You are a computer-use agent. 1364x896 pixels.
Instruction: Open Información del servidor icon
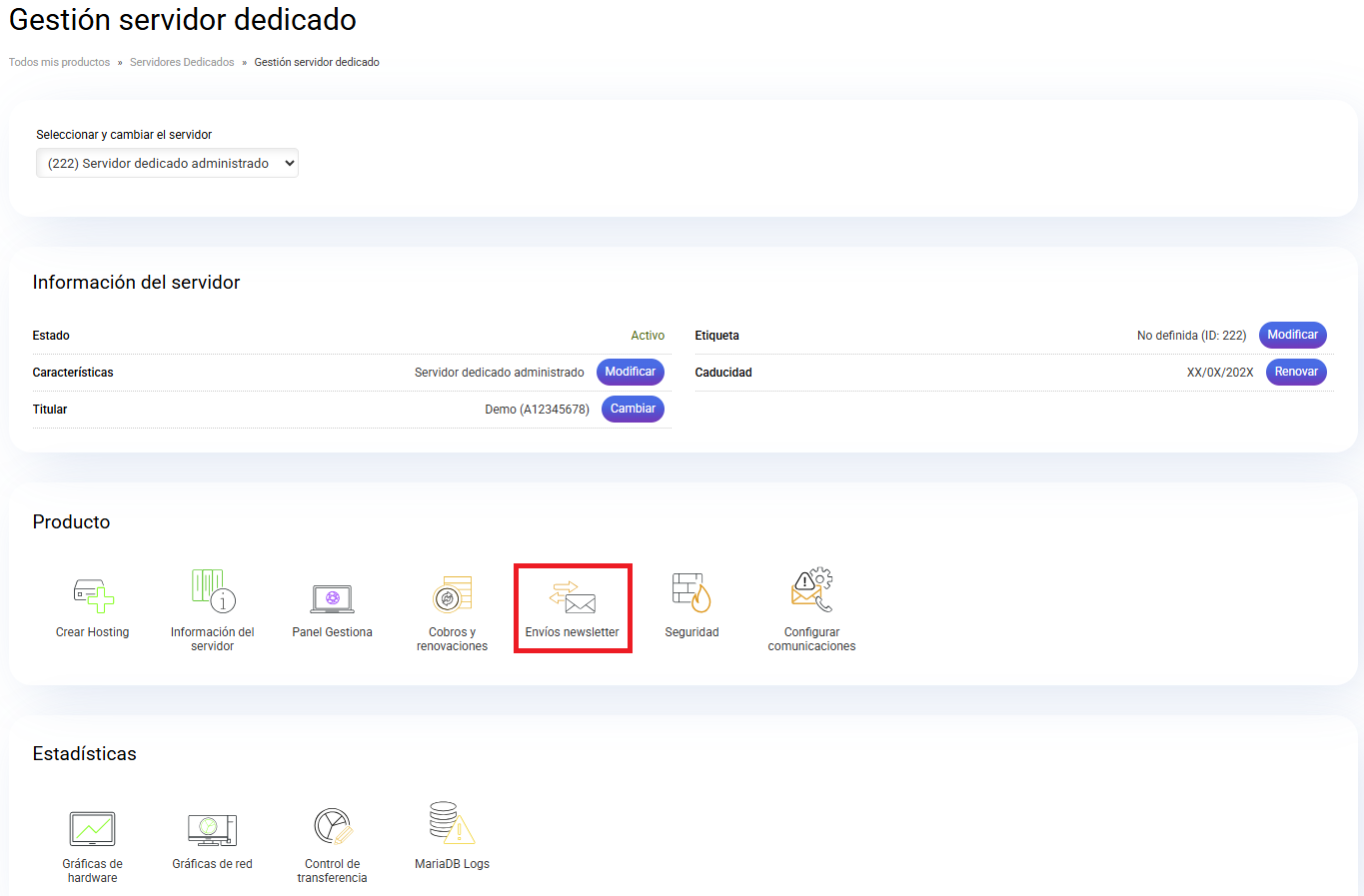(x=213, y=591)
